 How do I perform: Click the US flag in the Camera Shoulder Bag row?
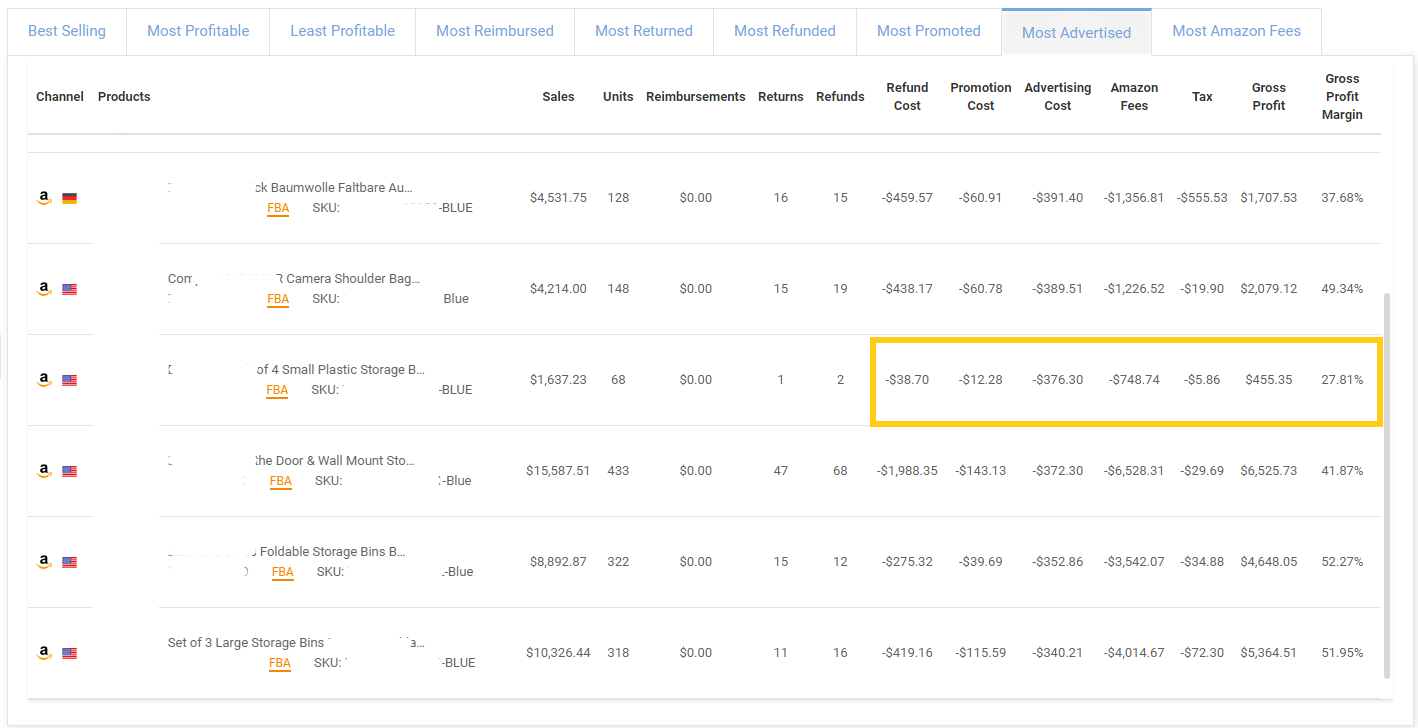click(x=69, y=289)
